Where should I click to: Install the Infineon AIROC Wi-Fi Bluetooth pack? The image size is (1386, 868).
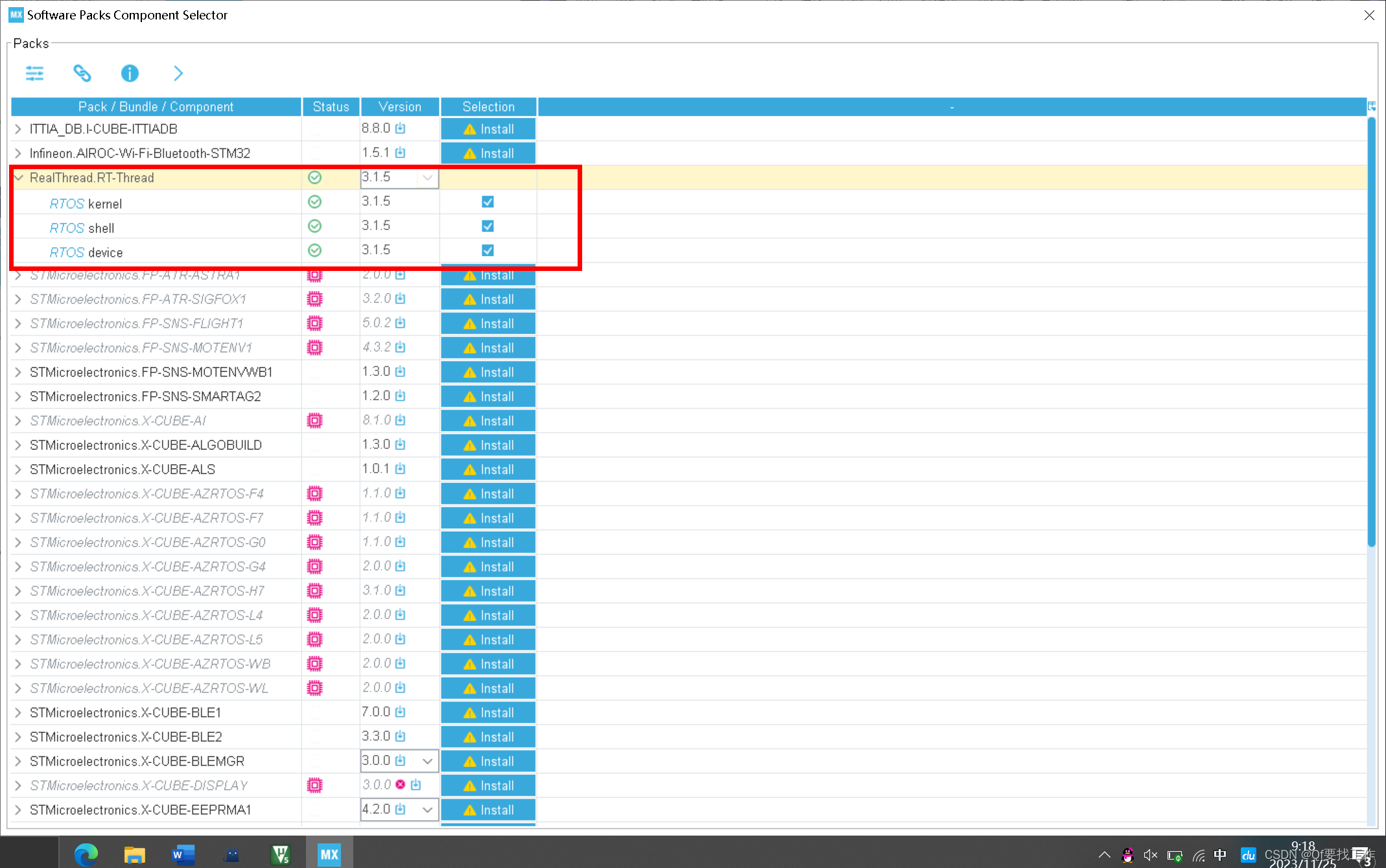click(488, 153)
